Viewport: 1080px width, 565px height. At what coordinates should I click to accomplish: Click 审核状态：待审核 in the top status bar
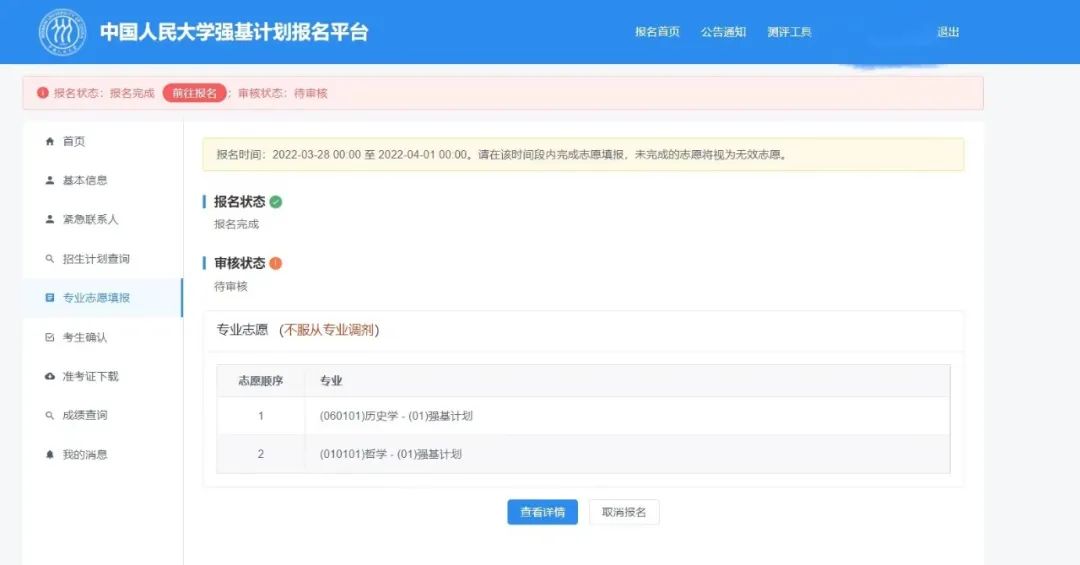[283, 93]
